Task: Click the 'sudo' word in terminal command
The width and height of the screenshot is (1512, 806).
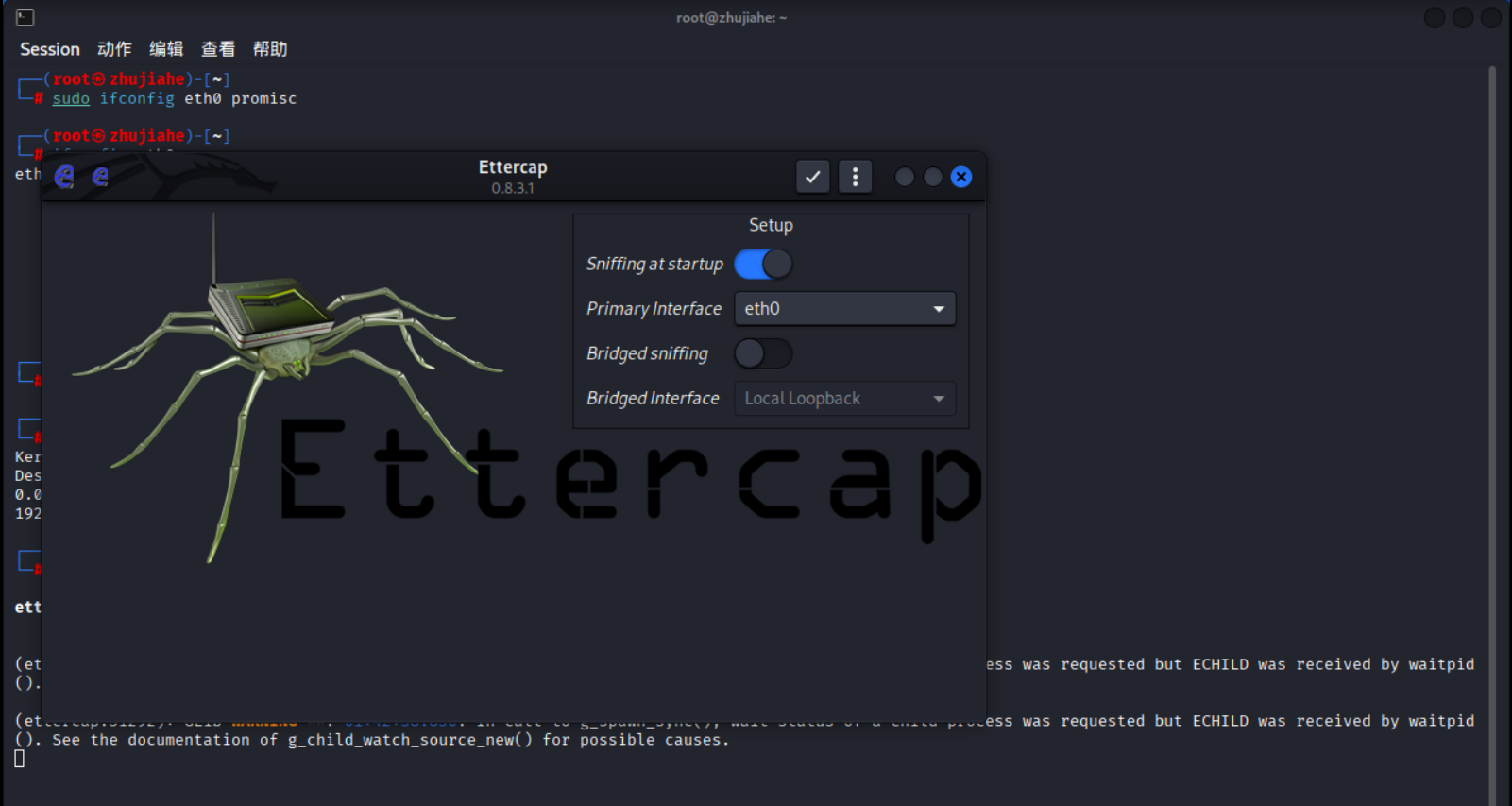Action: click(71, 98)
